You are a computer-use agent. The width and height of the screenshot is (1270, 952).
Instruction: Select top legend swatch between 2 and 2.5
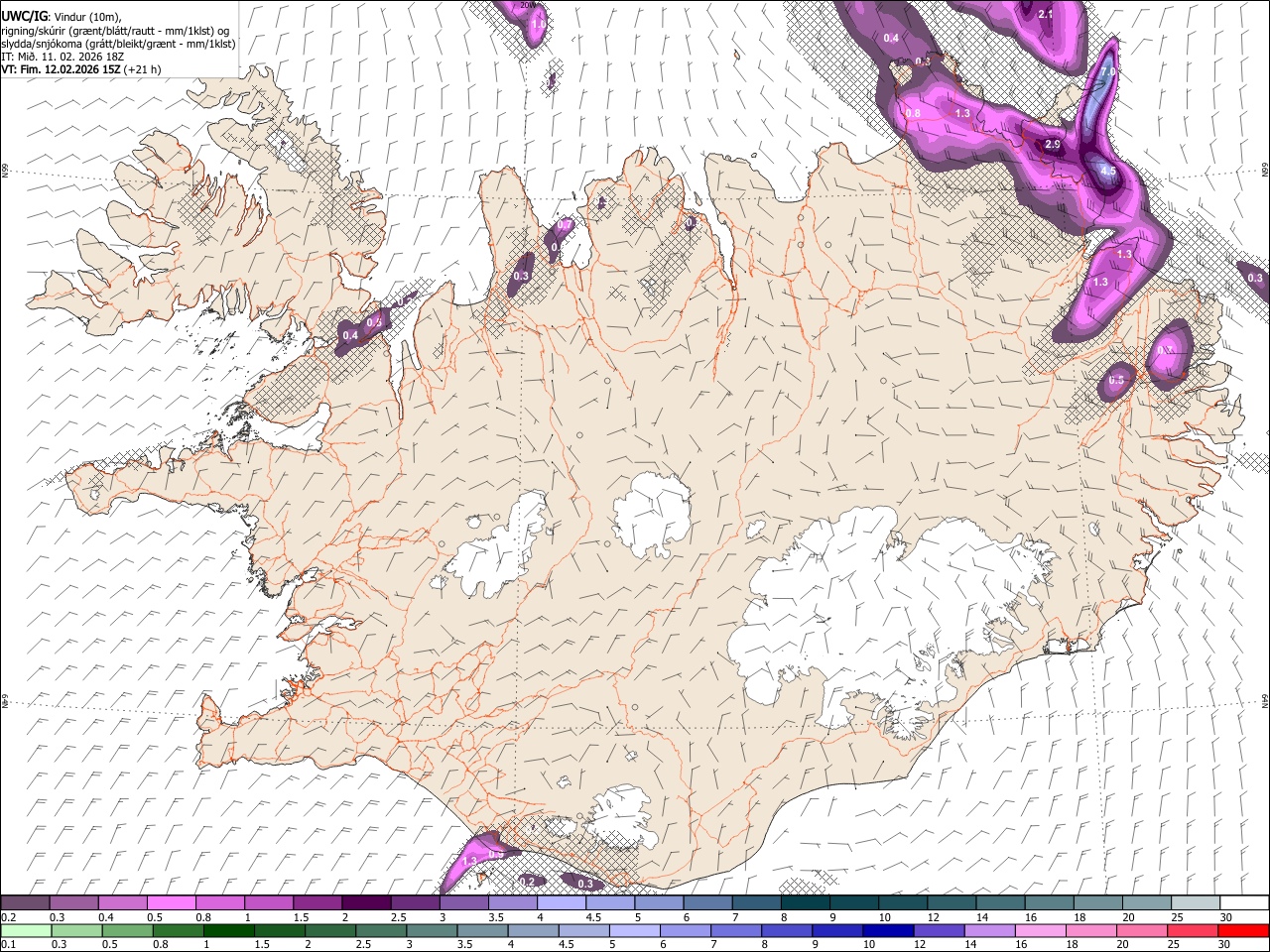366,902
